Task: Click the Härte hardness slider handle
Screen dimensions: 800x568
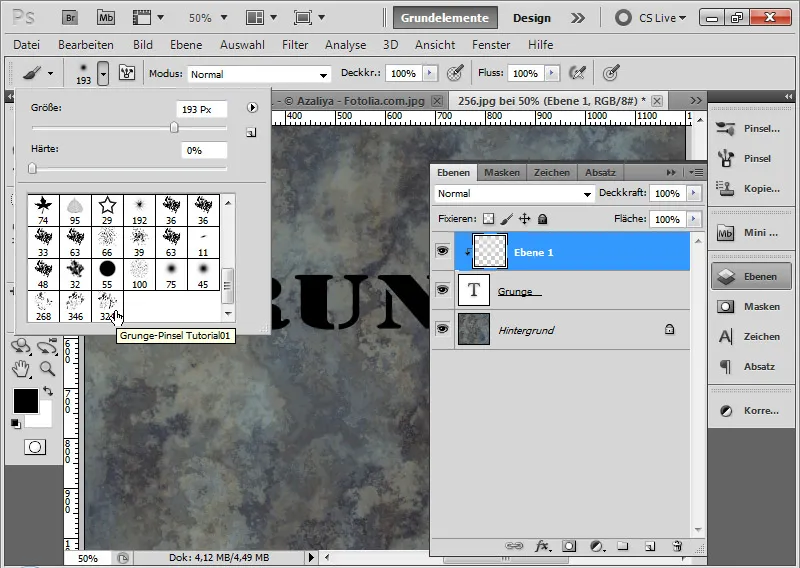Action: pyautogui.click(x=32, y=168)
